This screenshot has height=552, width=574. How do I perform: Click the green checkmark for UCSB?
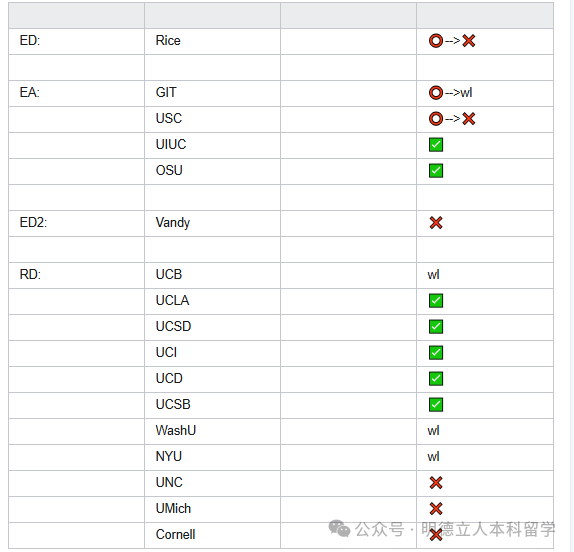click(x=436, y=404)
